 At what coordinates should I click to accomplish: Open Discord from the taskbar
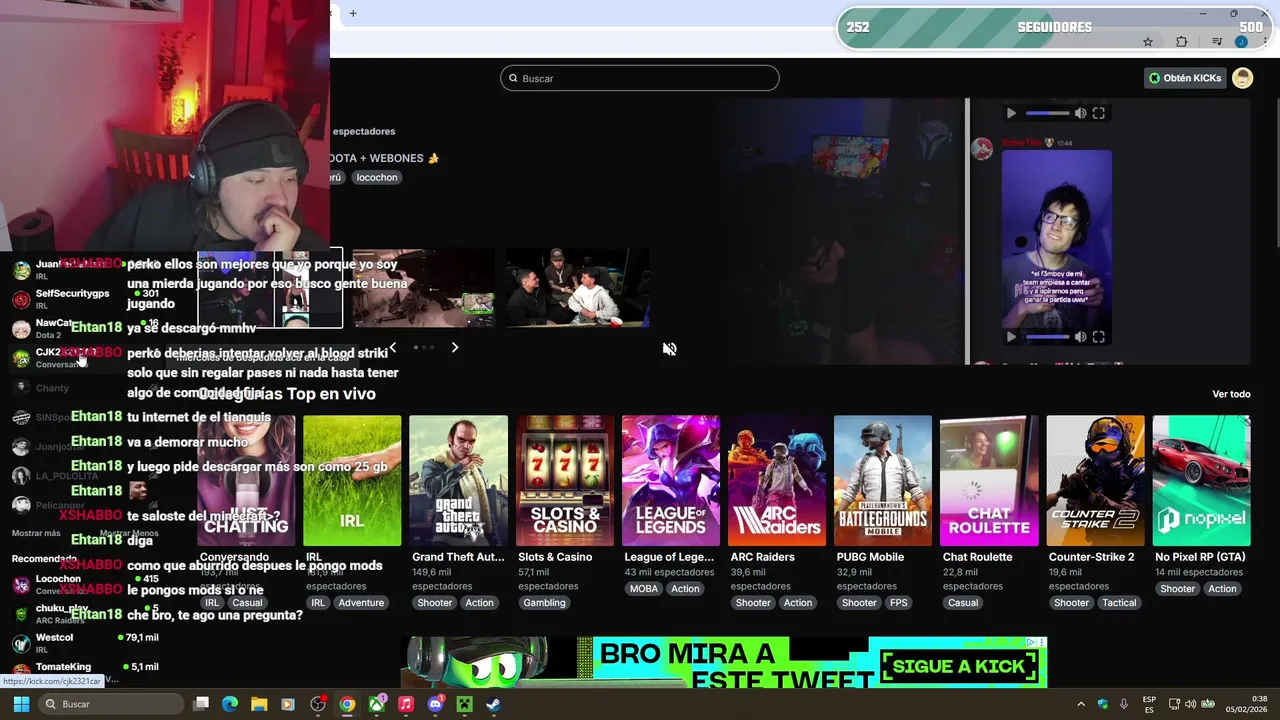click(435, 704)
